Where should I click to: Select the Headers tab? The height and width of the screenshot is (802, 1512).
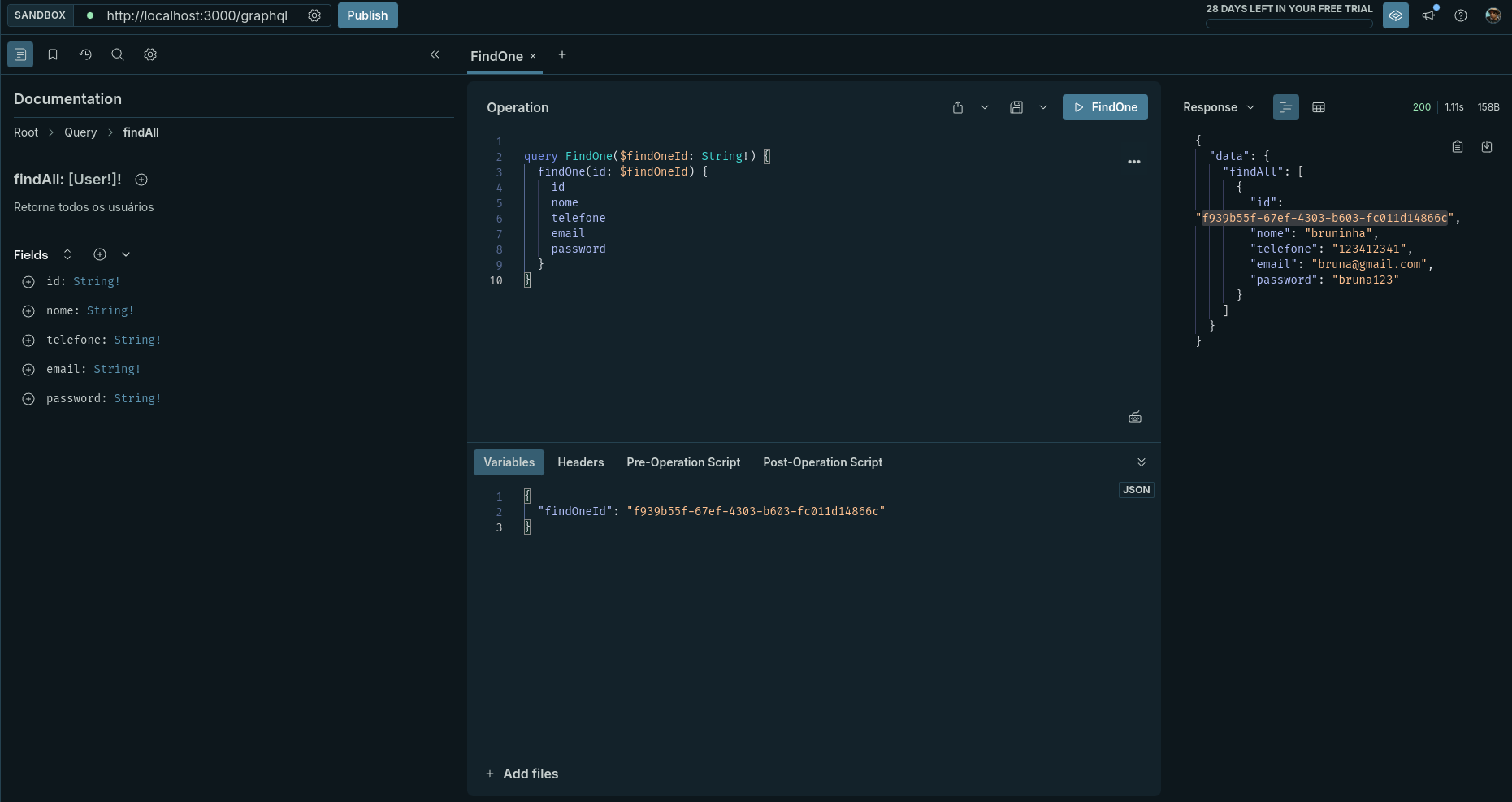click(581, 462)
